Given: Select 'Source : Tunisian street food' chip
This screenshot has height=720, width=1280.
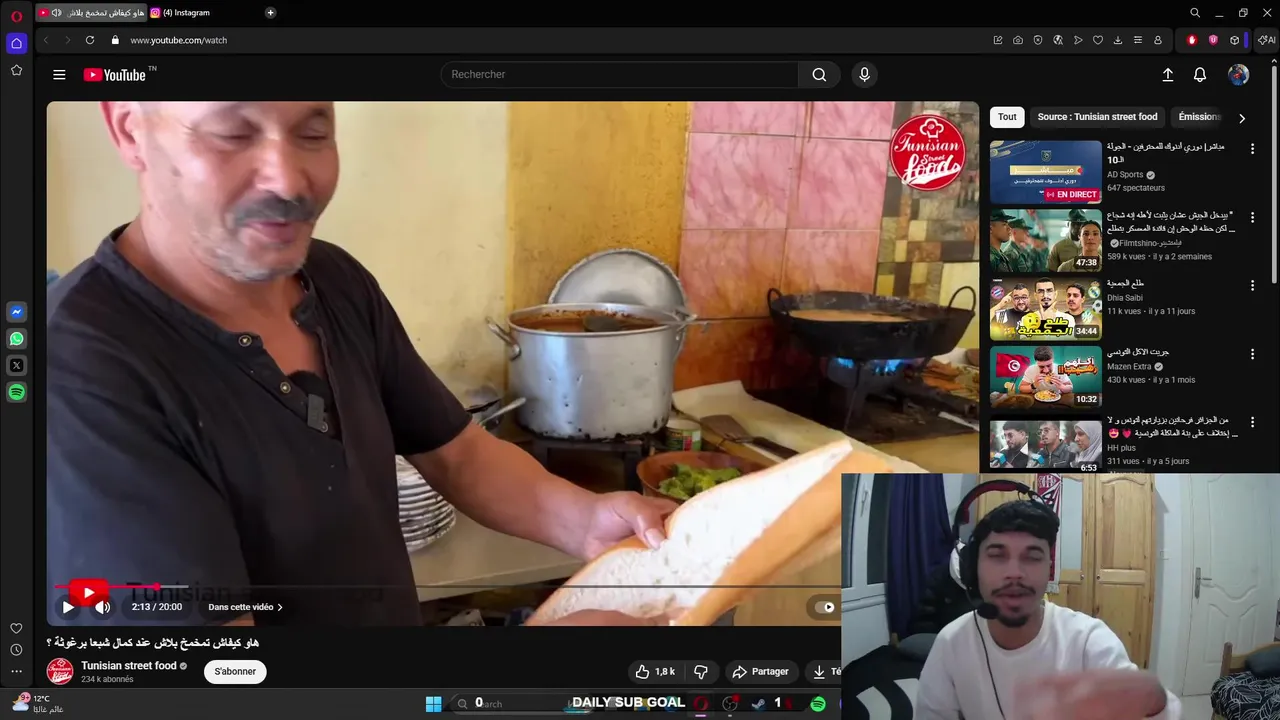Looking at the screenshot, I should pos(1097,117).
